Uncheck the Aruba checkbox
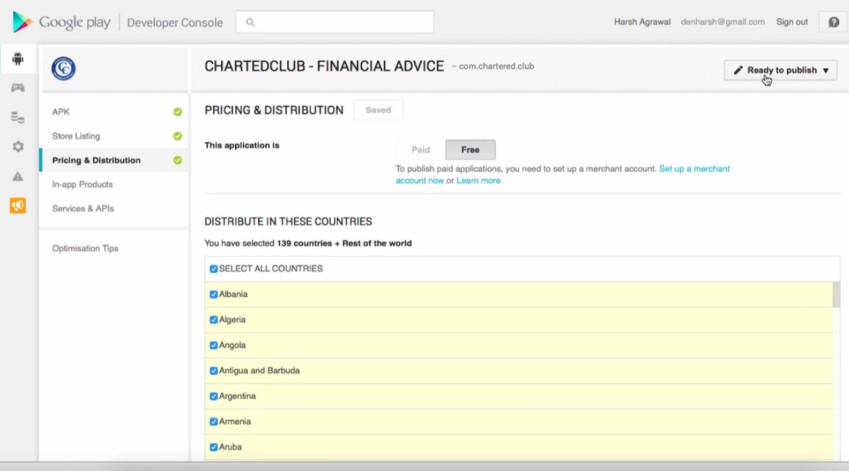This screenshot has height=471, width=849. coord(213,447)
